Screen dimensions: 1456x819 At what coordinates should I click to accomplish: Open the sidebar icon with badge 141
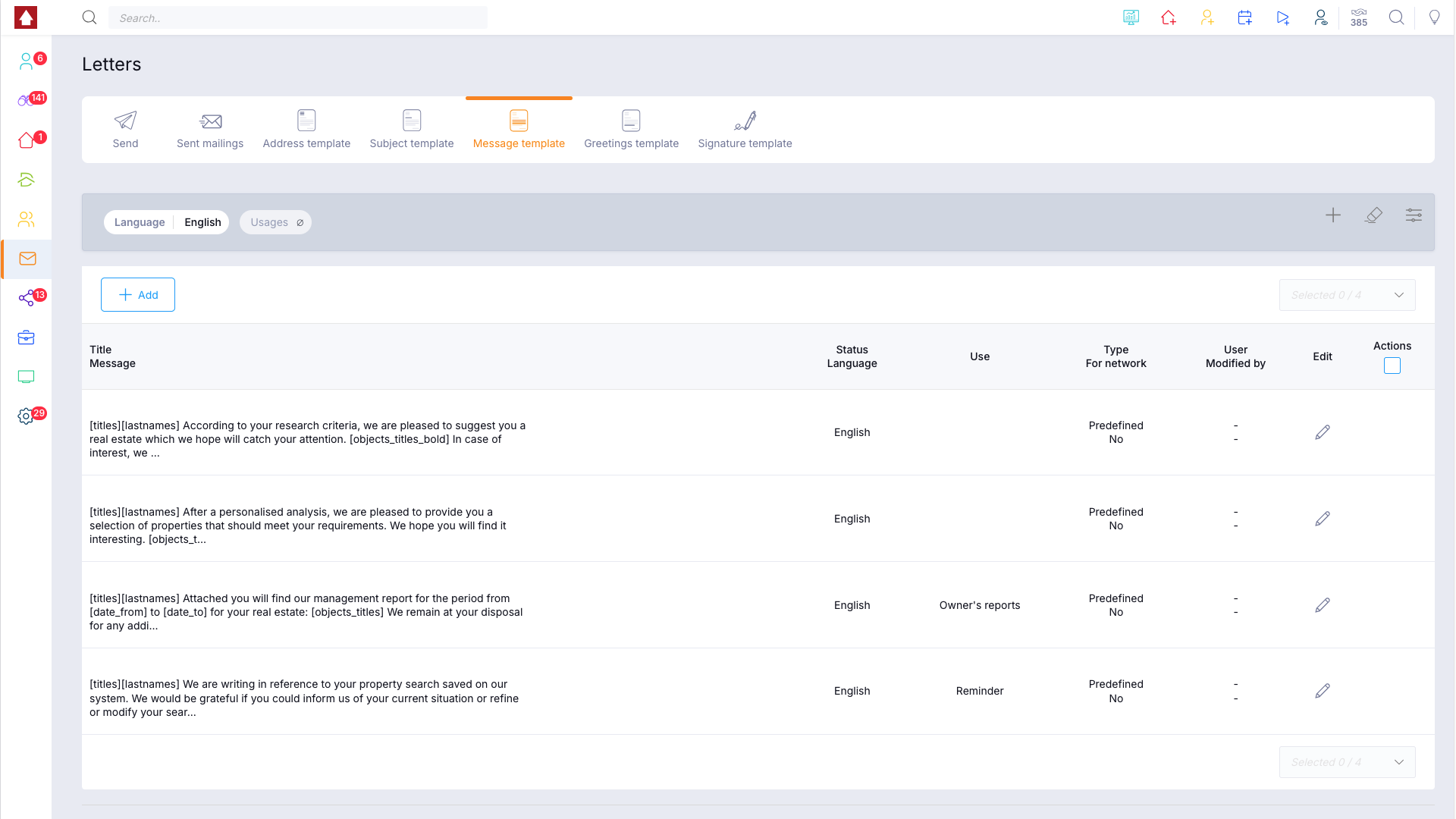[27, 101]
